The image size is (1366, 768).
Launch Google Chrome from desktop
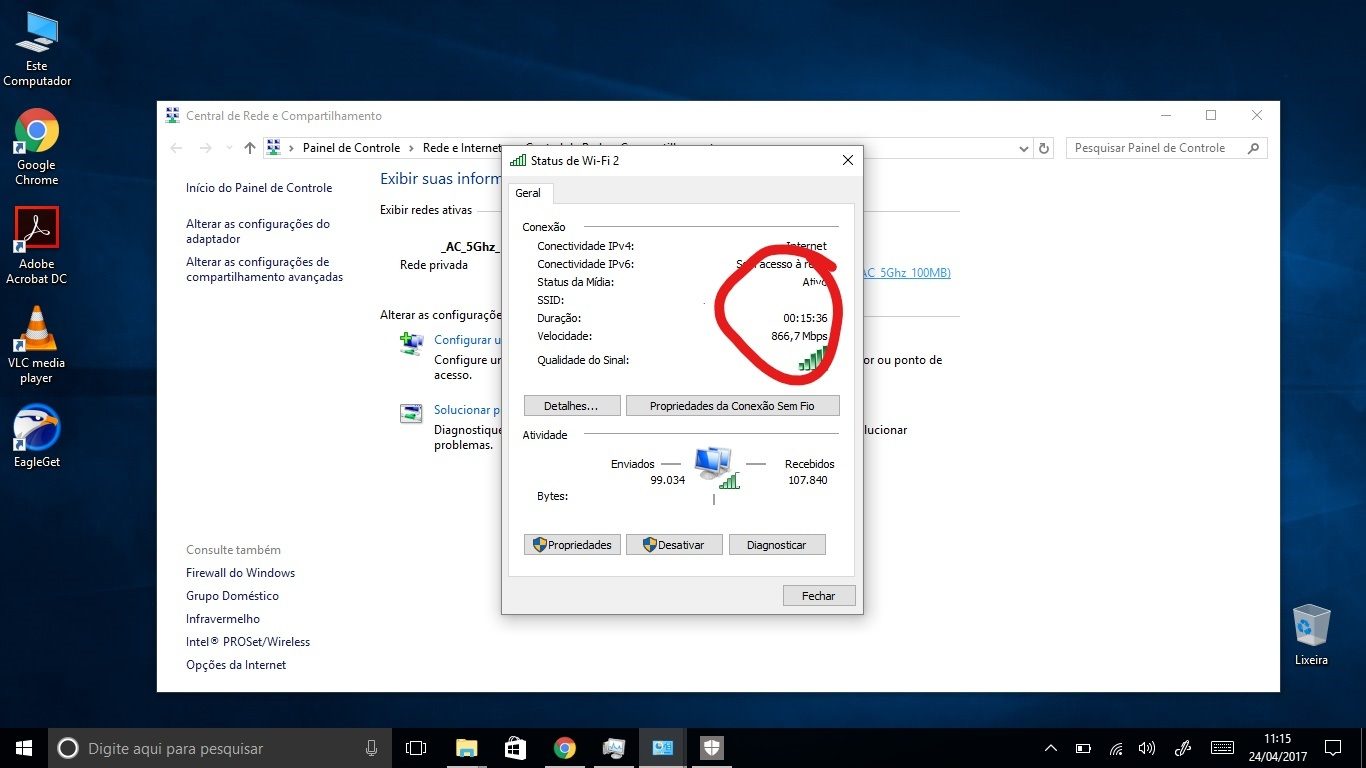[x=36, y=147]
